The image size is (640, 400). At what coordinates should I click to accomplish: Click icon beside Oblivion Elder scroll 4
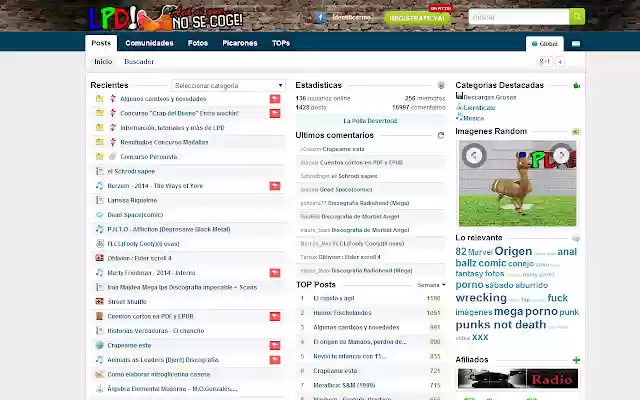tap(99, 258)
